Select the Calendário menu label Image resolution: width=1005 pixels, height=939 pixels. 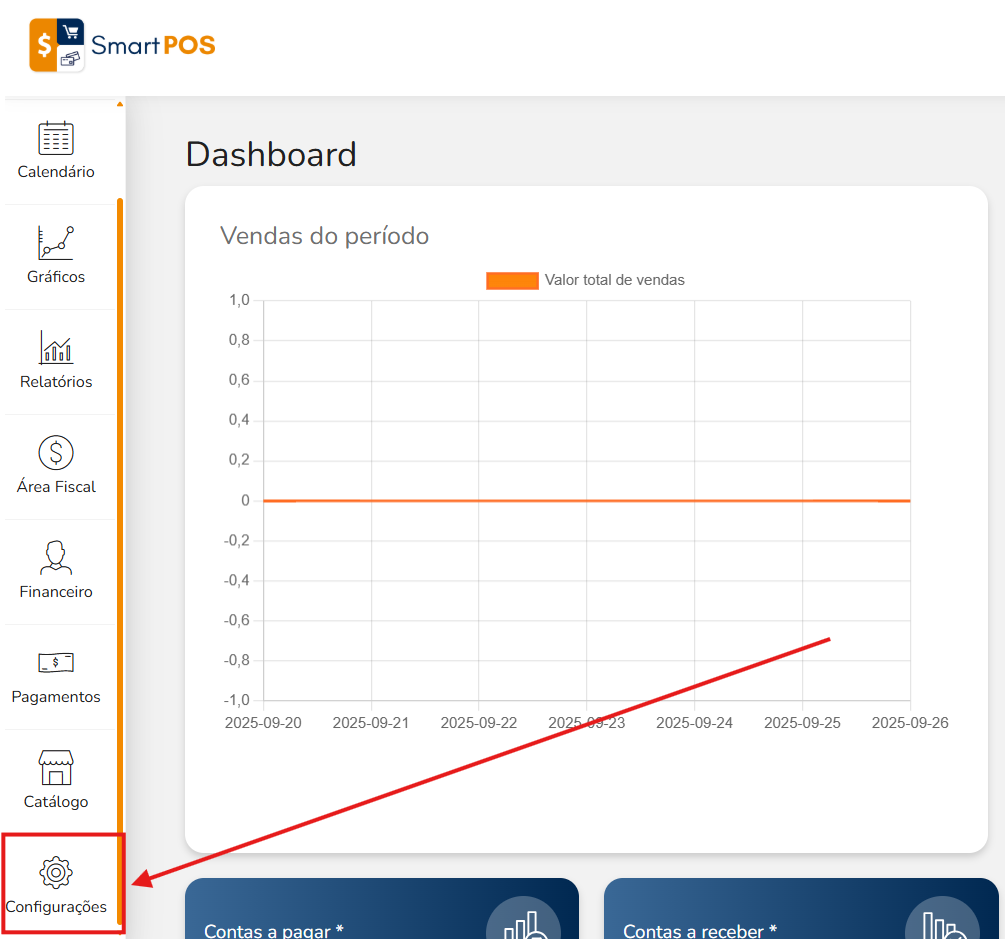coord(56,172)
